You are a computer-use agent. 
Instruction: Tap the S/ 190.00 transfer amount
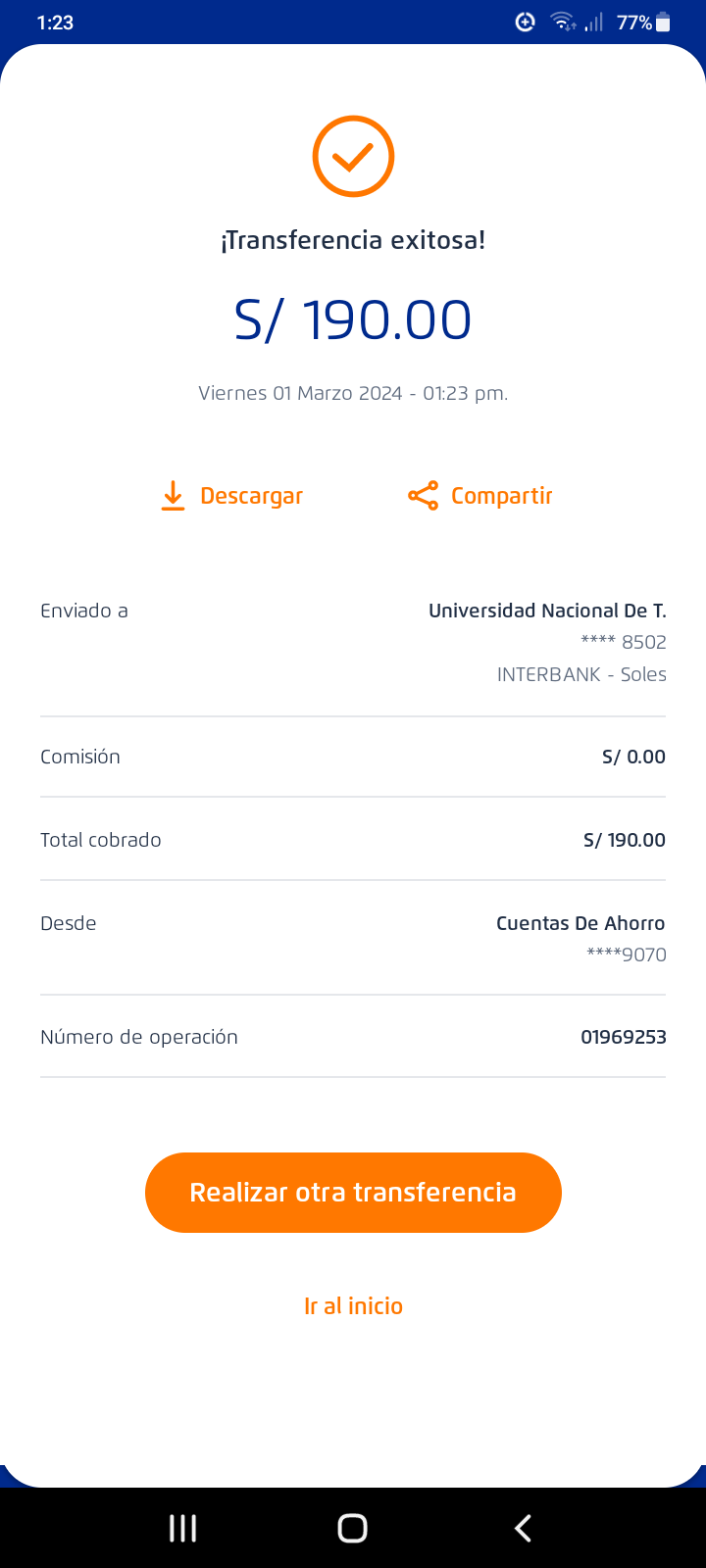pyautogui.click(x=353, y=320)
